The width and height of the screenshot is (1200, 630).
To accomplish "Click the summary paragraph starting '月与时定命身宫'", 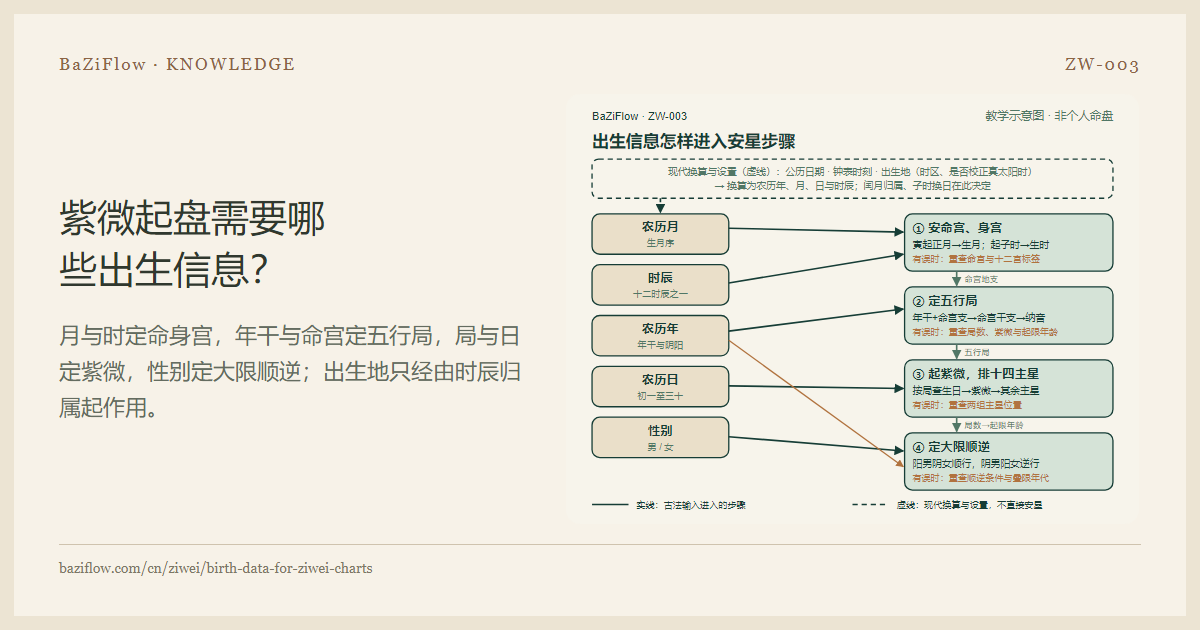I will tap(290, 372).
